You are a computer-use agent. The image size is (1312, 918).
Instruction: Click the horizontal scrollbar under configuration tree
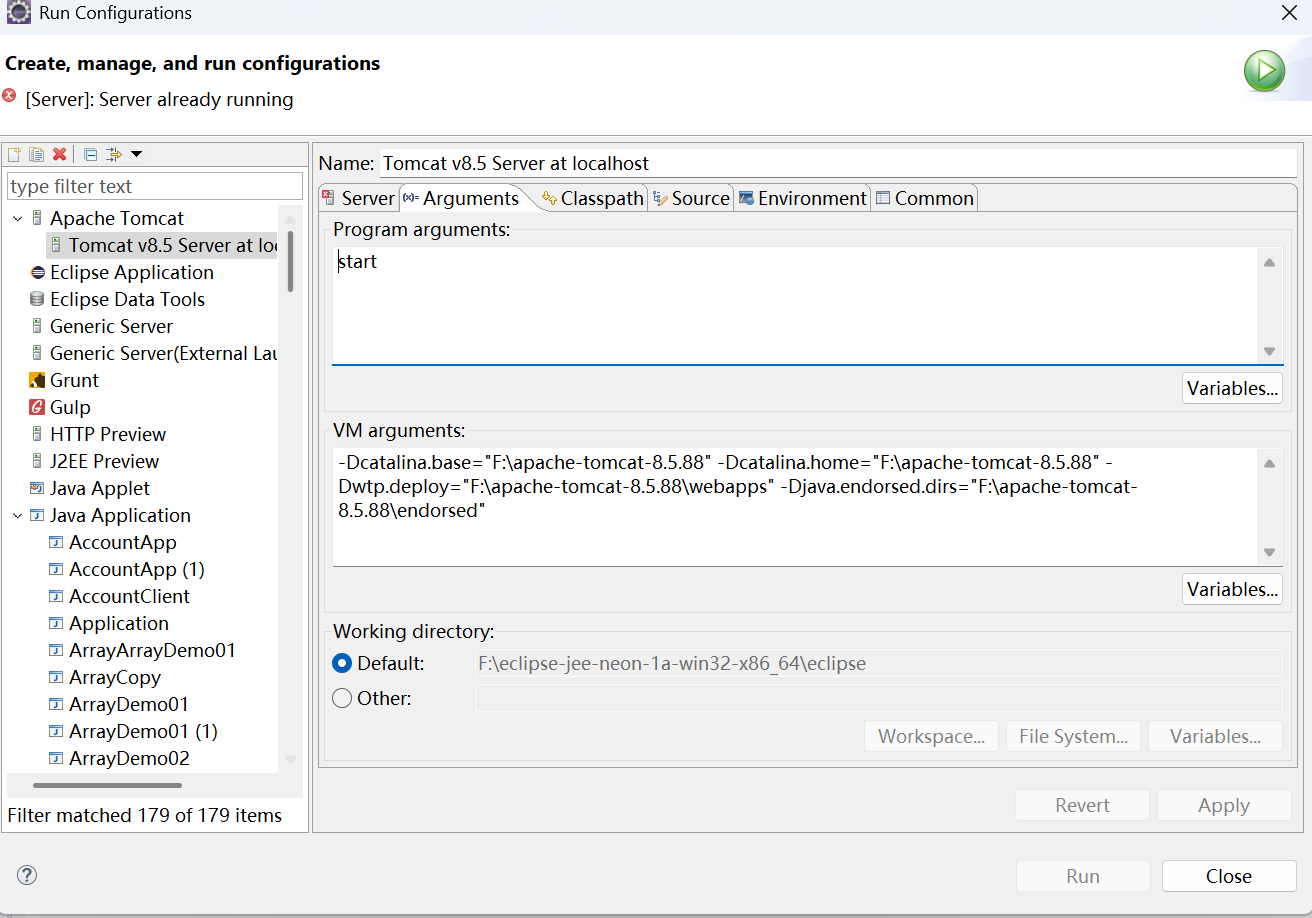tap(107, 786)
